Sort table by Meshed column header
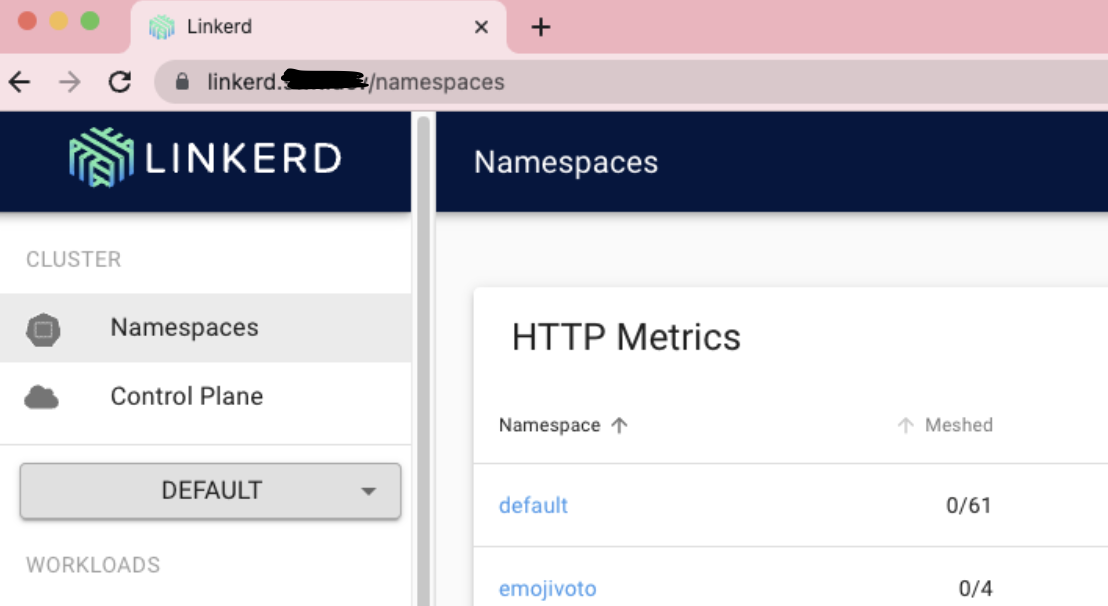 [959, 425]
